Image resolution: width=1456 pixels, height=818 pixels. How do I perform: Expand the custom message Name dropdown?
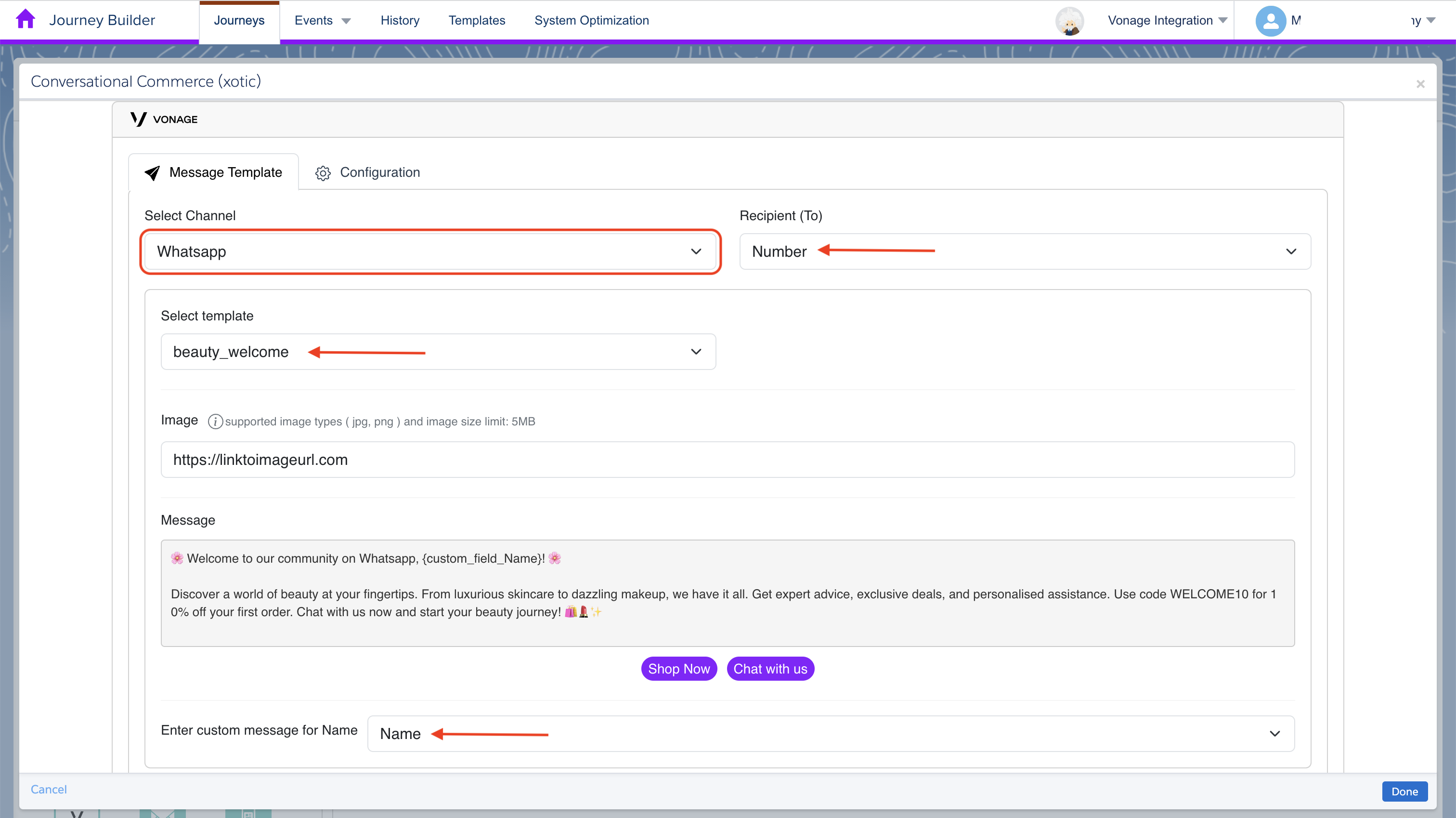tap(830, 733)
